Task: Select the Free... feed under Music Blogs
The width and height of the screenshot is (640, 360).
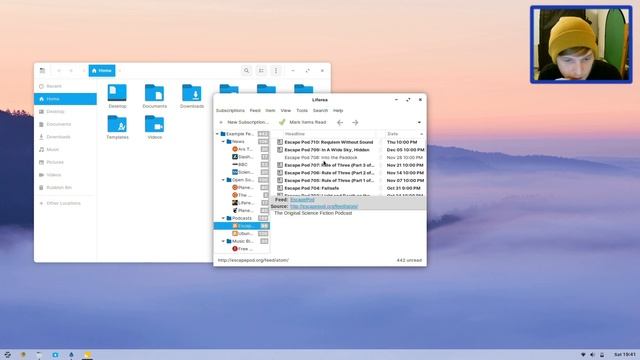Action: (x=242, y=249)
